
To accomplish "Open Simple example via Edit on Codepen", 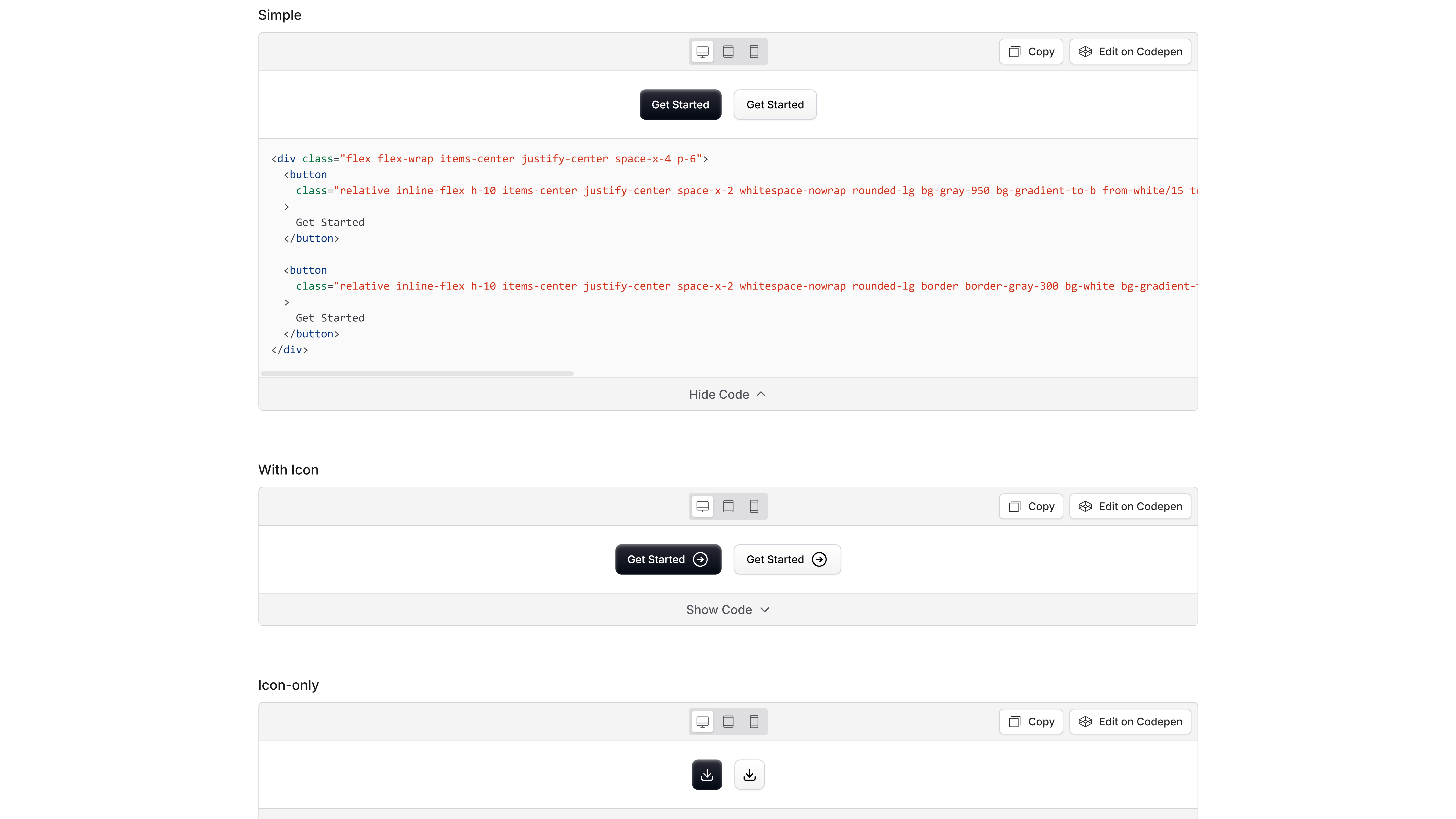I will pos(1130,51).
